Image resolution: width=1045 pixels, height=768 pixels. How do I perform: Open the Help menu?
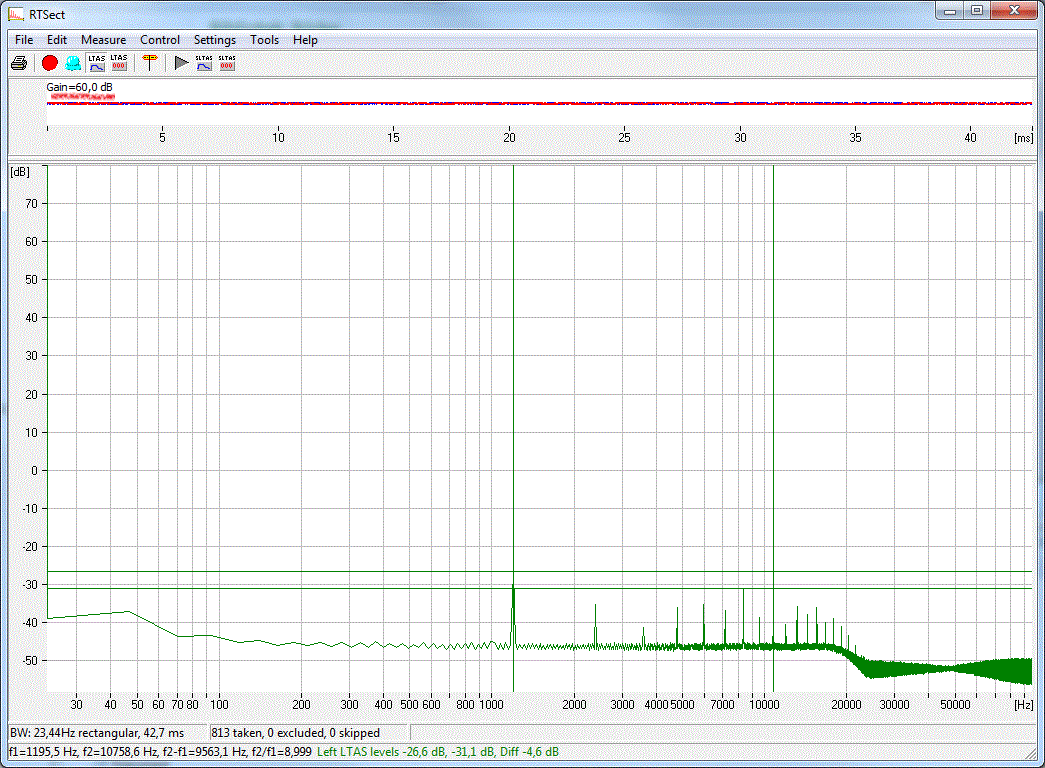(x=305, y=40)
